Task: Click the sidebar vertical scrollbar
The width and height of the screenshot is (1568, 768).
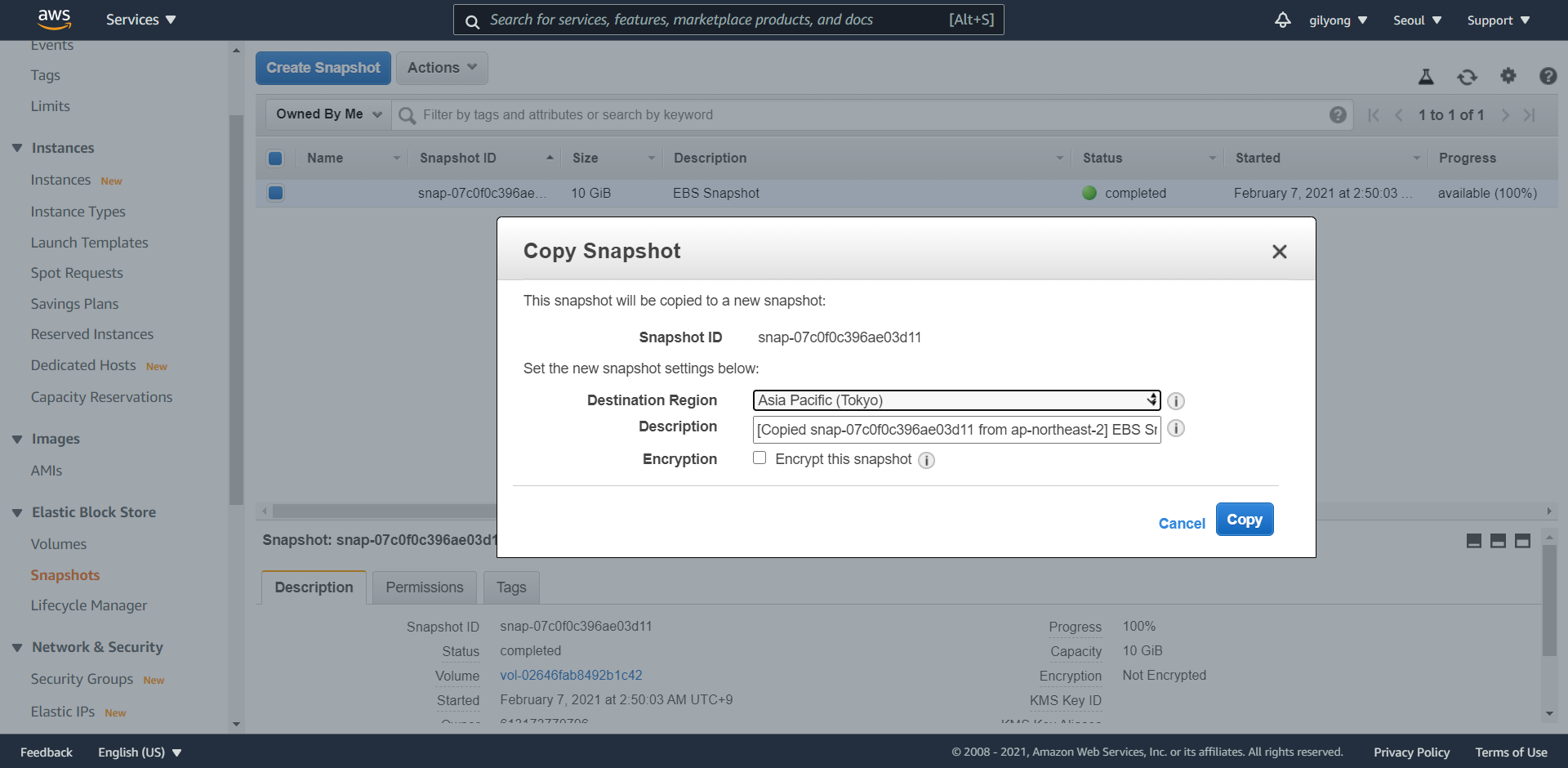Action: [x=236, y=310]
